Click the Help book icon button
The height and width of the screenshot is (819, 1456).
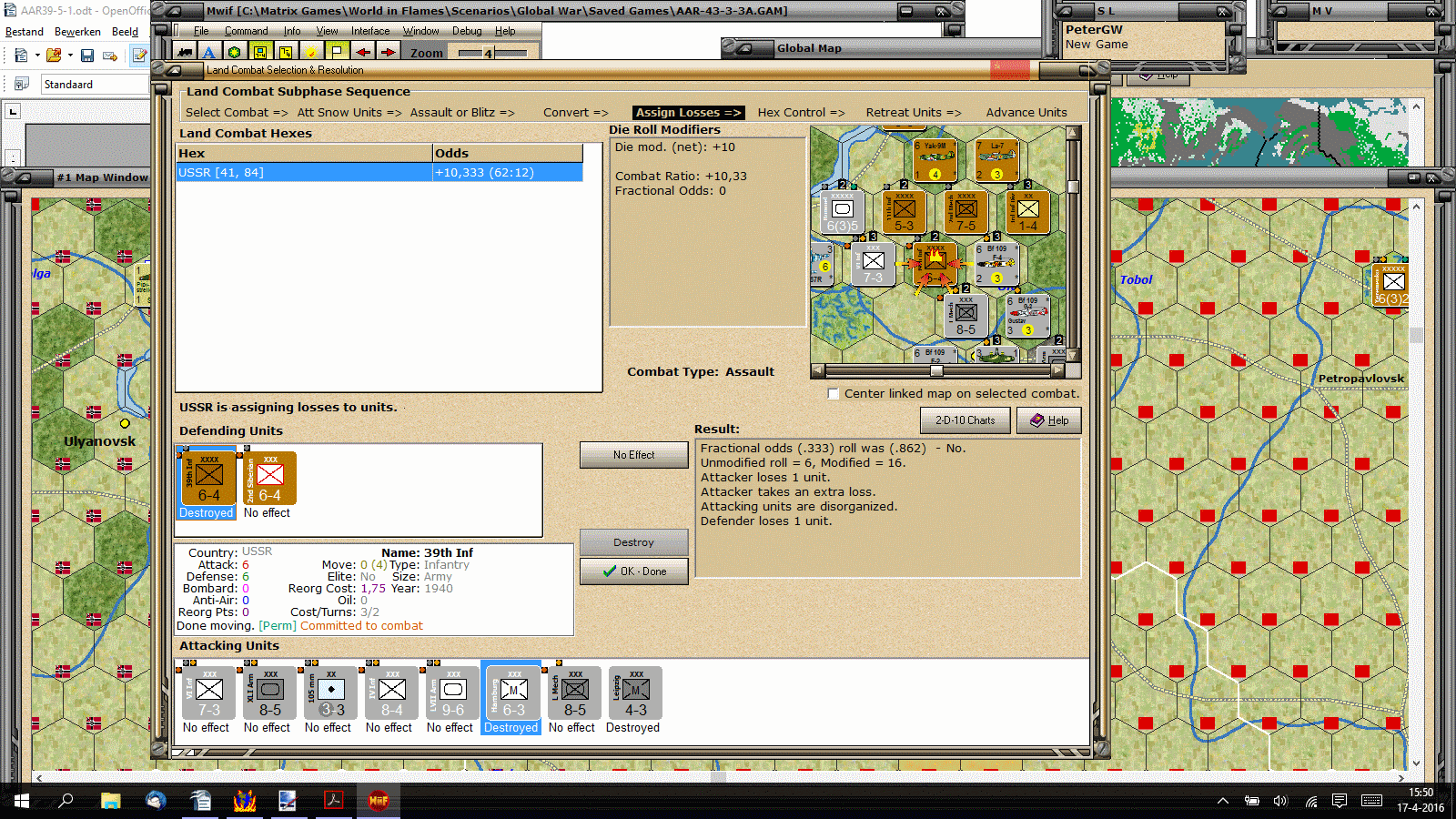pyautogui.click(x=1049, y=420)
